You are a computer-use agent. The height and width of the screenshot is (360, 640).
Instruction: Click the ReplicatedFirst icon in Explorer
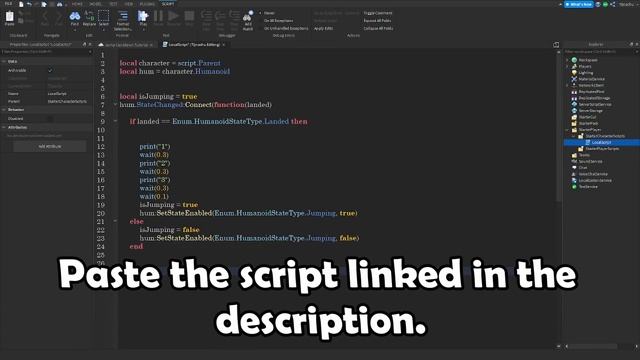pos(574,92)
